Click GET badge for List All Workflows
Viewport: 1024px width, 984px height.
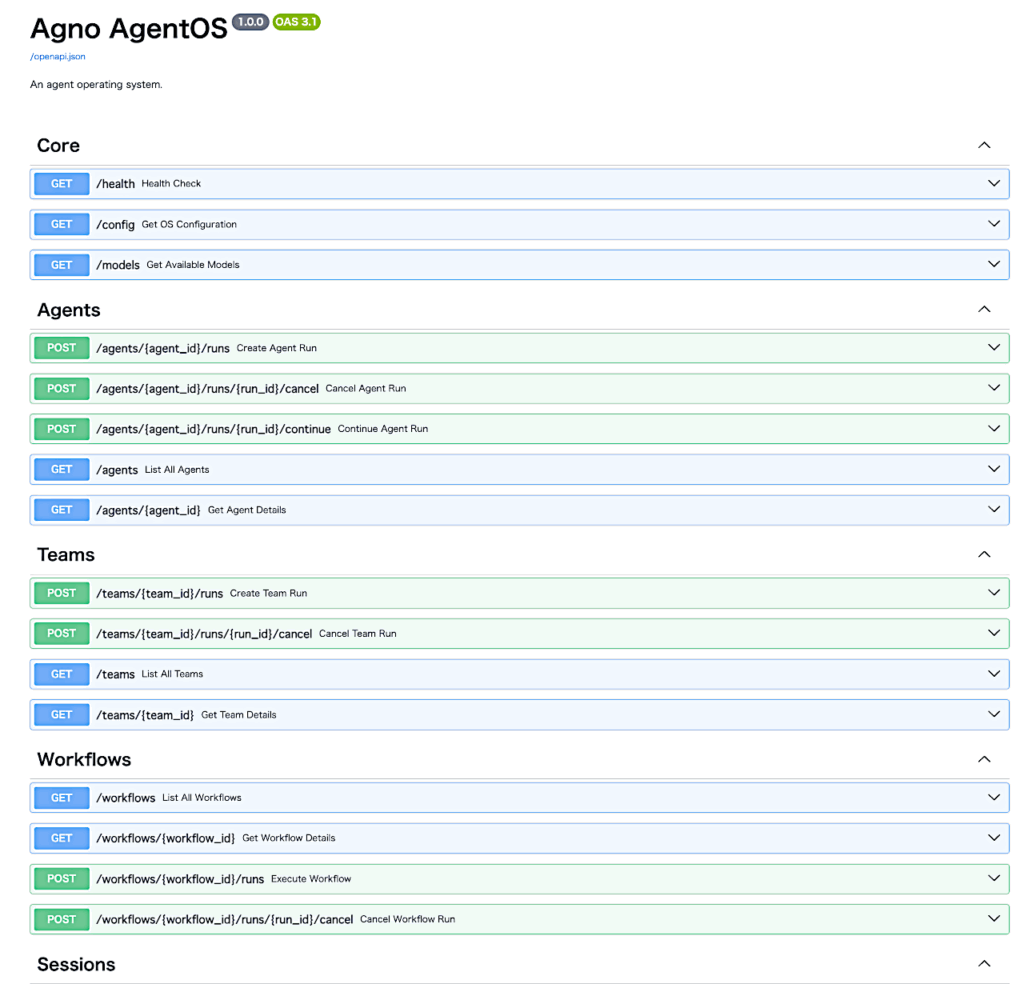tap(61, 797)
